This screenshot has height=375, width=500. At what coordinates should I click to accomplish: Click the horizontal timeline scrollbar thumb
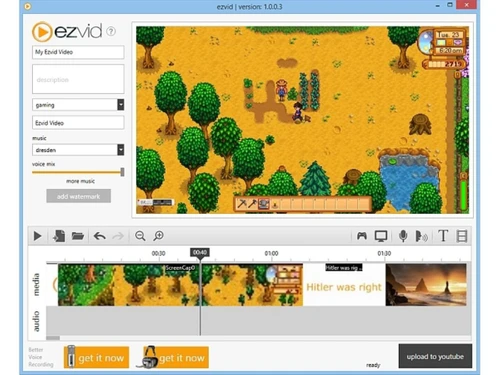pyautogui.click(x=53, y=338)
